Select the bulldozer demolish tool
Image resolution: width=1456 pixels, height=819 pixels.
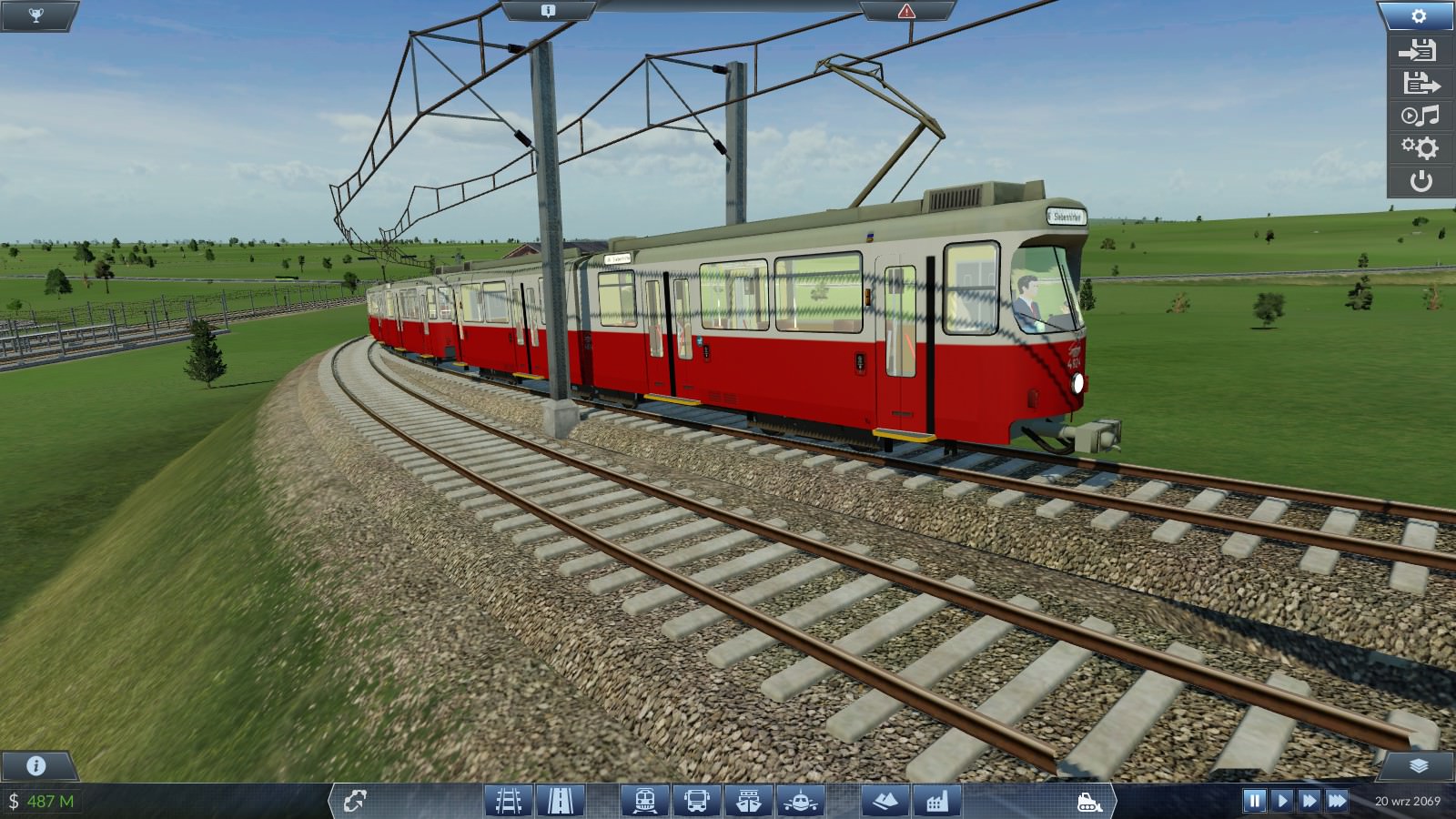(x=1088, y=802)
